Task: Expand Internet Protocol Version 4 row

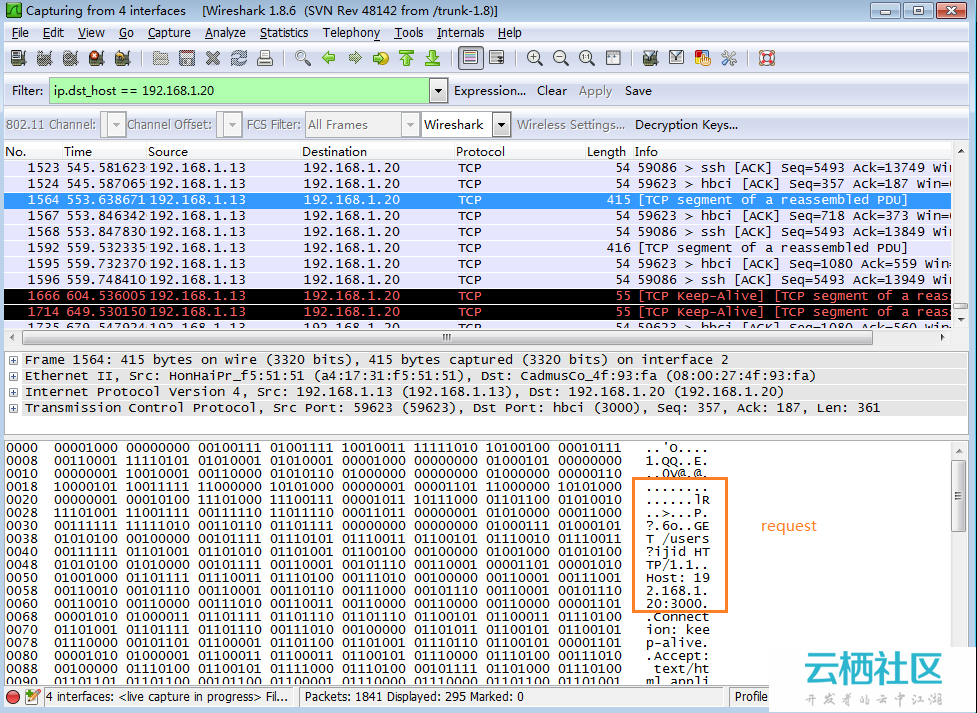Action: 13,393
